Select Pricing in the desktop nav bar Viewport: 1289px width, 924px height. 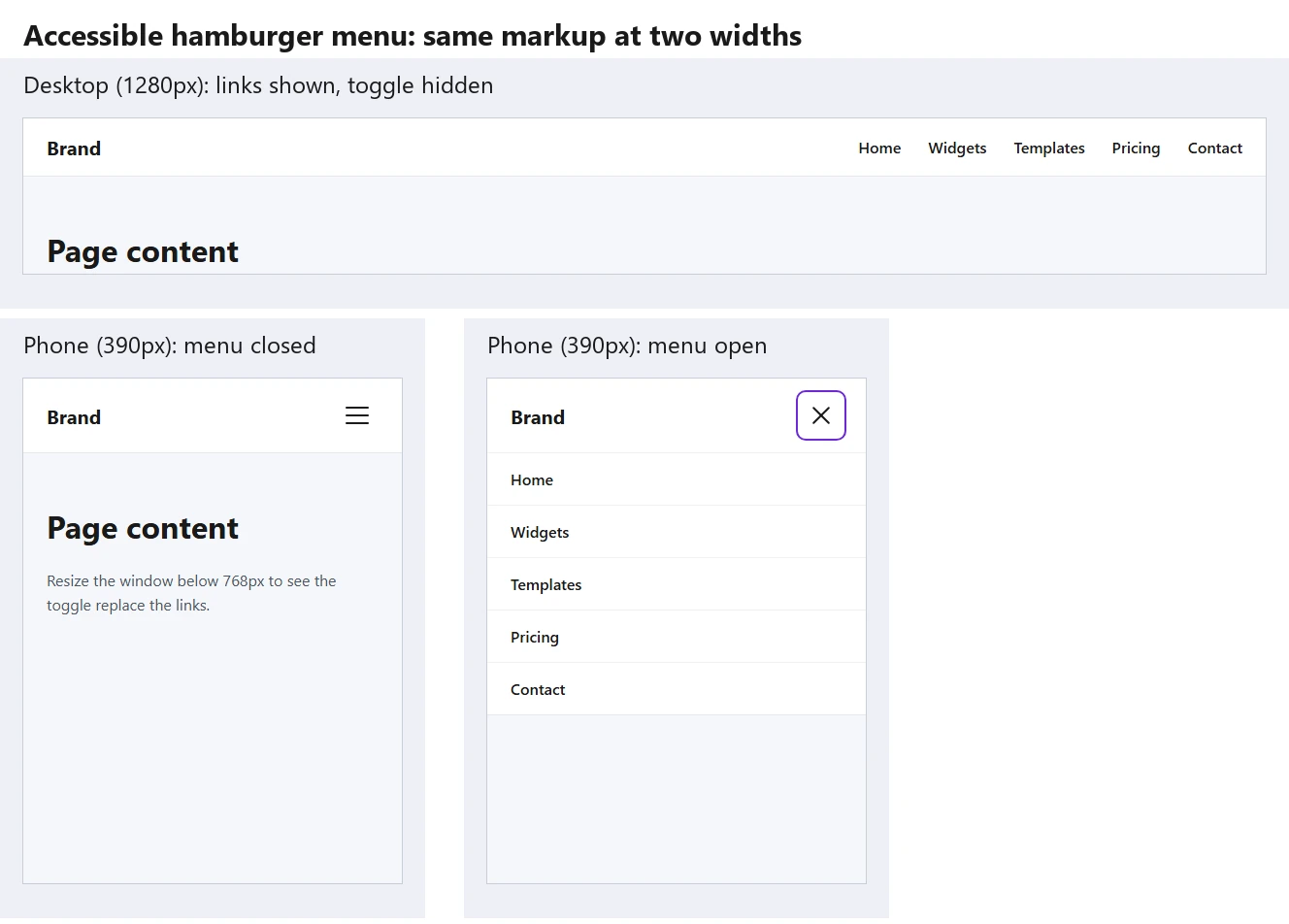pos(1136,148)
